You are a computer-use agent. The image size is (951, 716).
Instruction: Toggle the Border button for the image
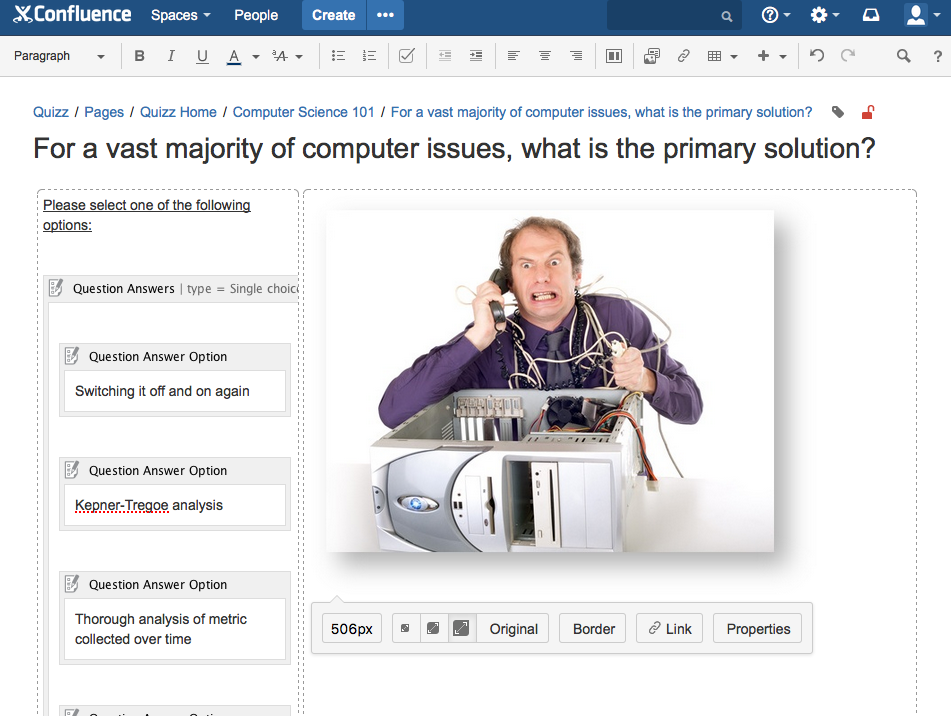[x=593, y=629]
